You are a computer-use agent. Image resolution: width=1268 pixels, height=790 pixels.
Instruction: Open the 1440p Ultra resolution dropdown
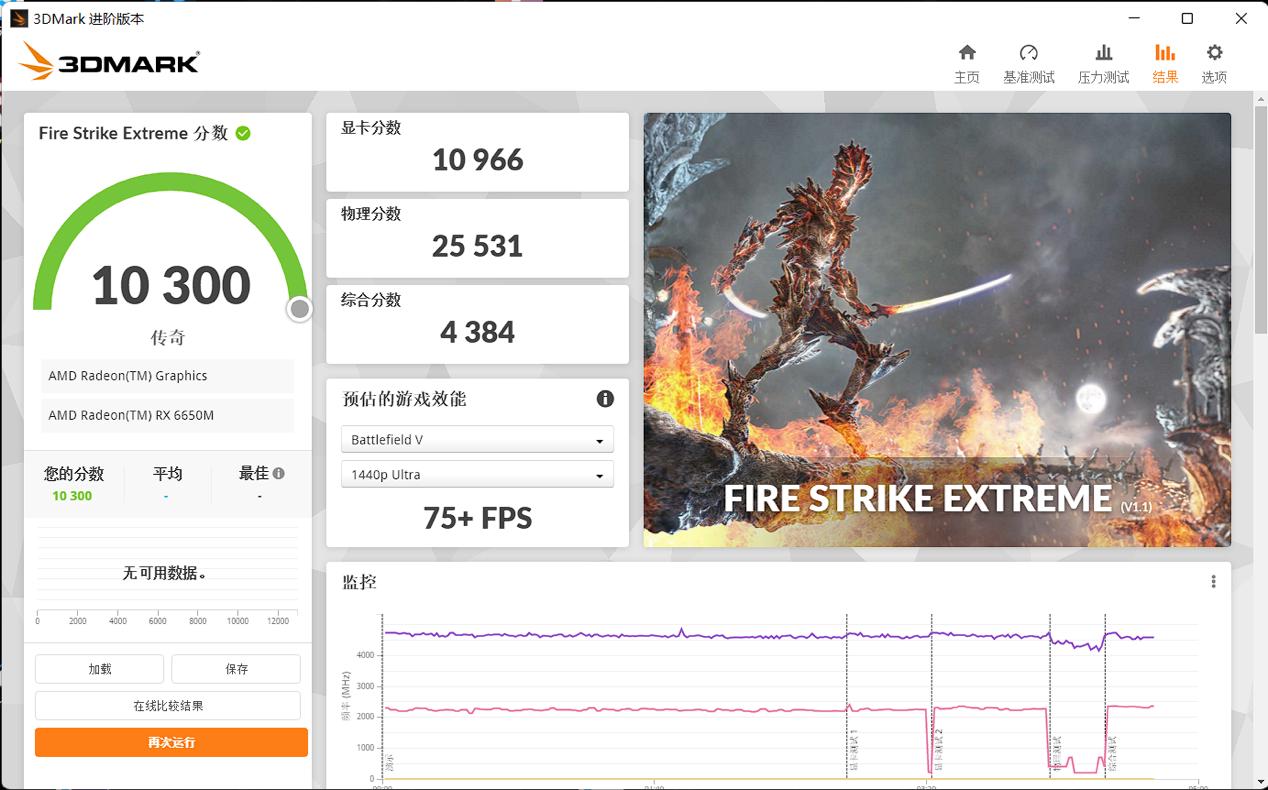pyautogui.click(x=477, y=475)
